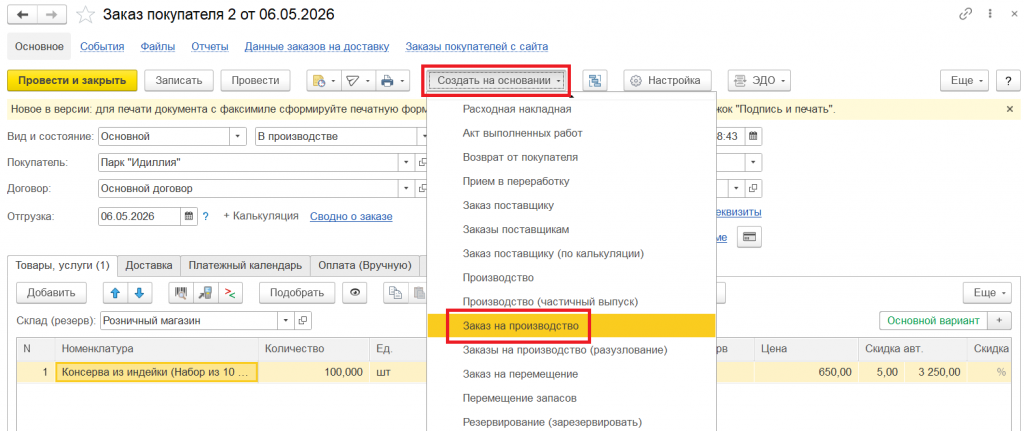
Task: Open the Файлы section link
Action: (158, 46)
